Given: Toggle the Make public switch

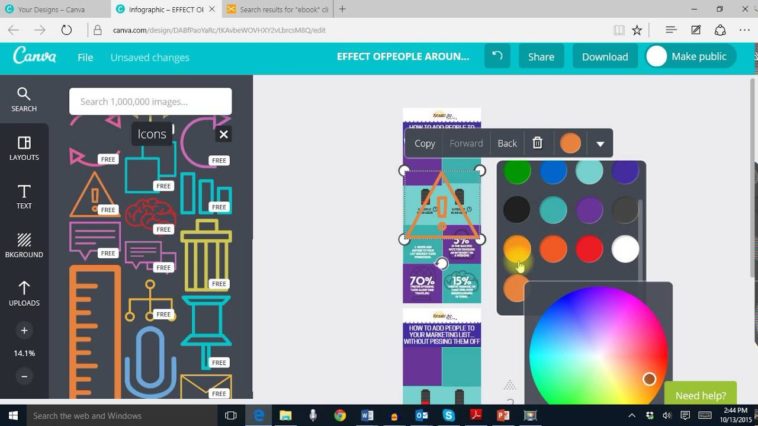Looking at the screenshot, I should 657,56.
